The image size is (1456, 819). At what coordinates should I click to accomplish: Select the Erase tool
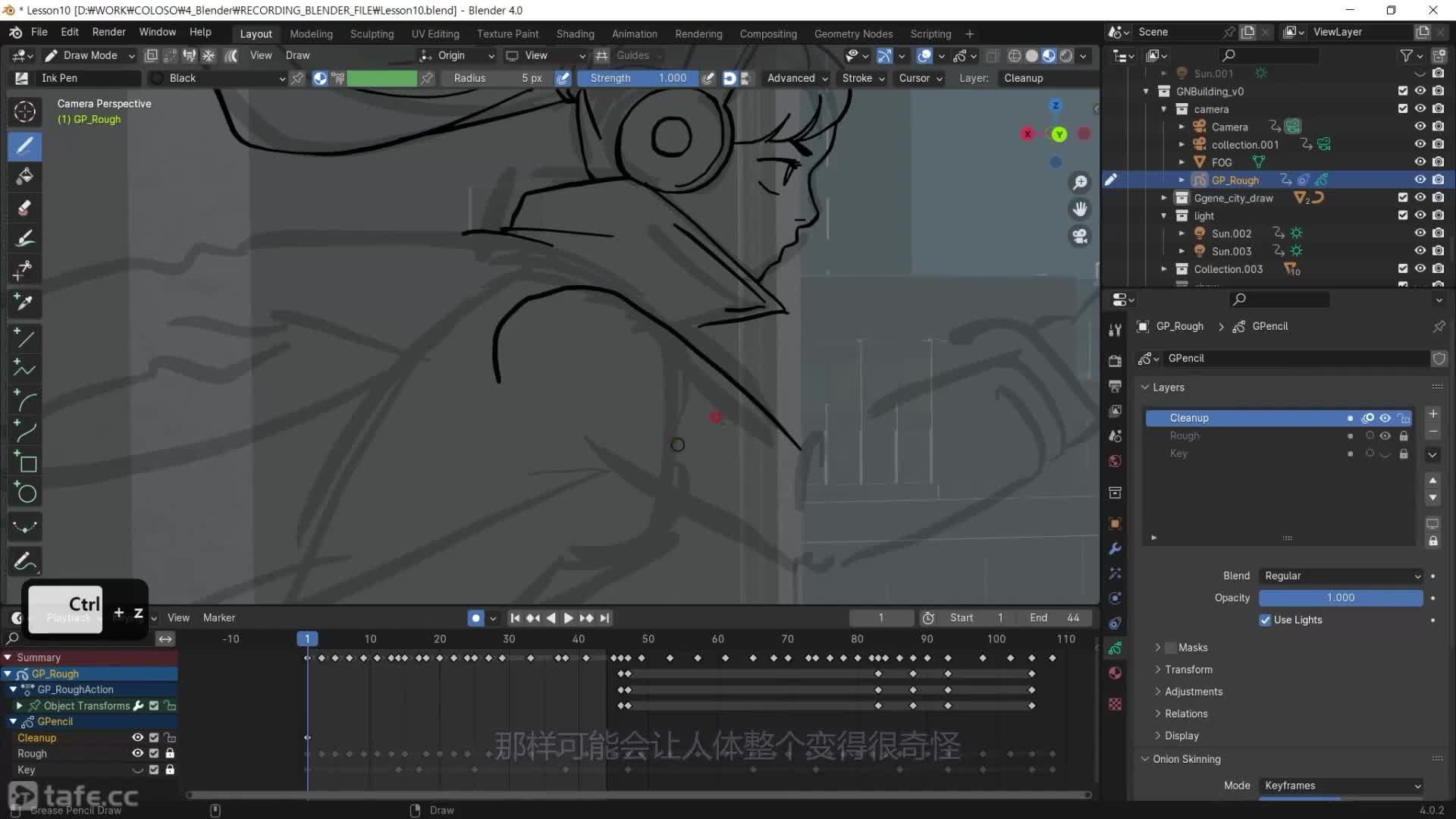(25, 207)
